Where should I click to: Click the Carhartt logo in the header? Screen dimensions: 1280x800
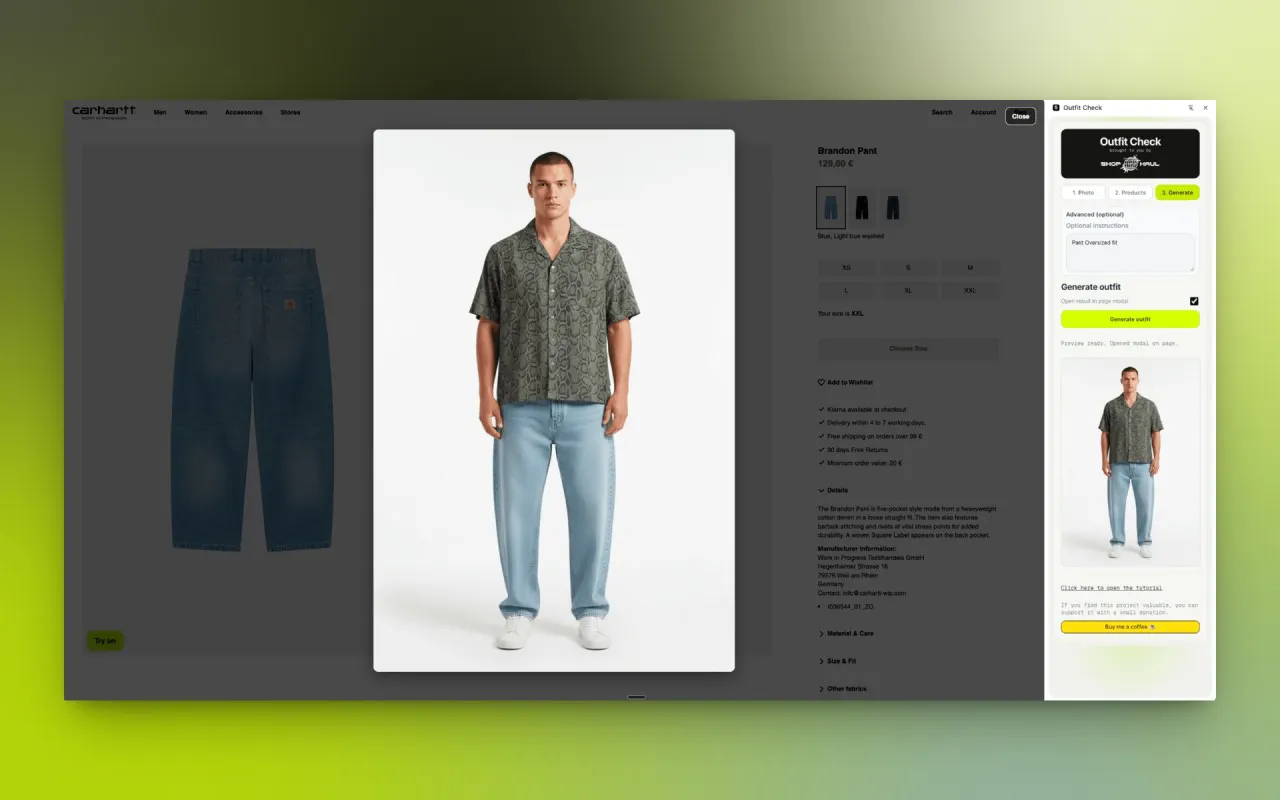pyautogui.click(x=103, y=113)
